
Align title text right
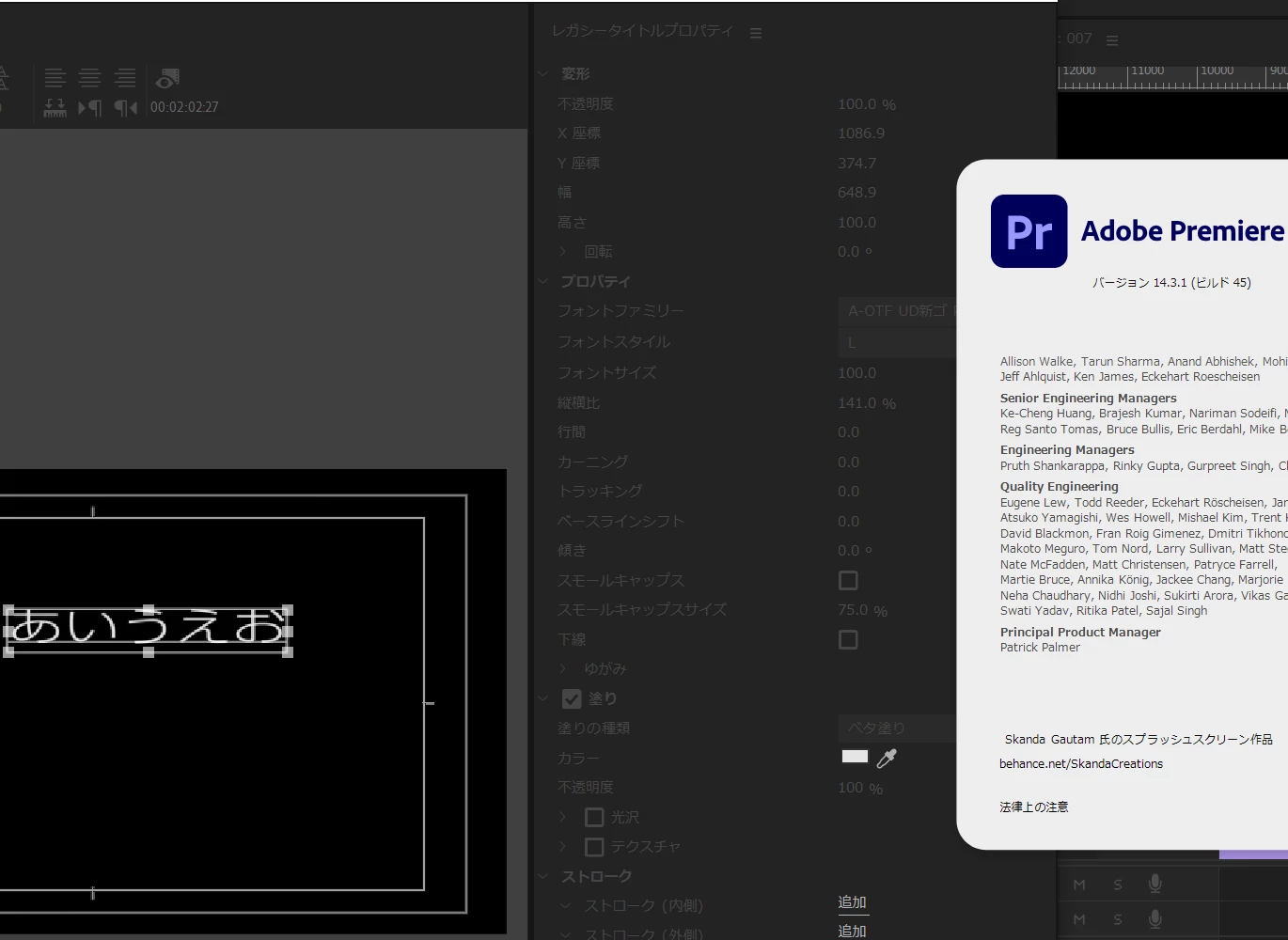click(x=125, y=78)
